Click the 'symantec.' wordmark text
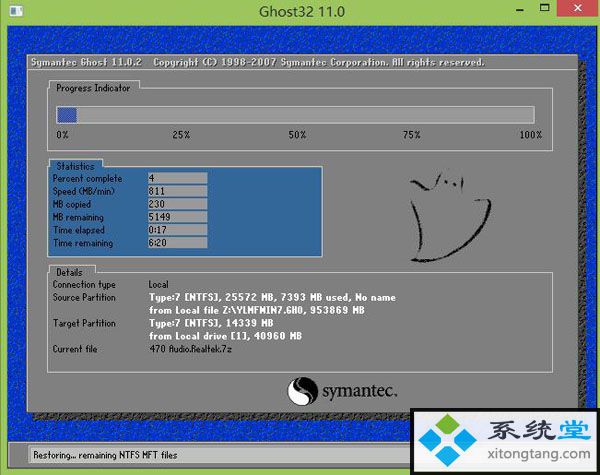This screenshot has width=600, height=475. tap(360, 391)
